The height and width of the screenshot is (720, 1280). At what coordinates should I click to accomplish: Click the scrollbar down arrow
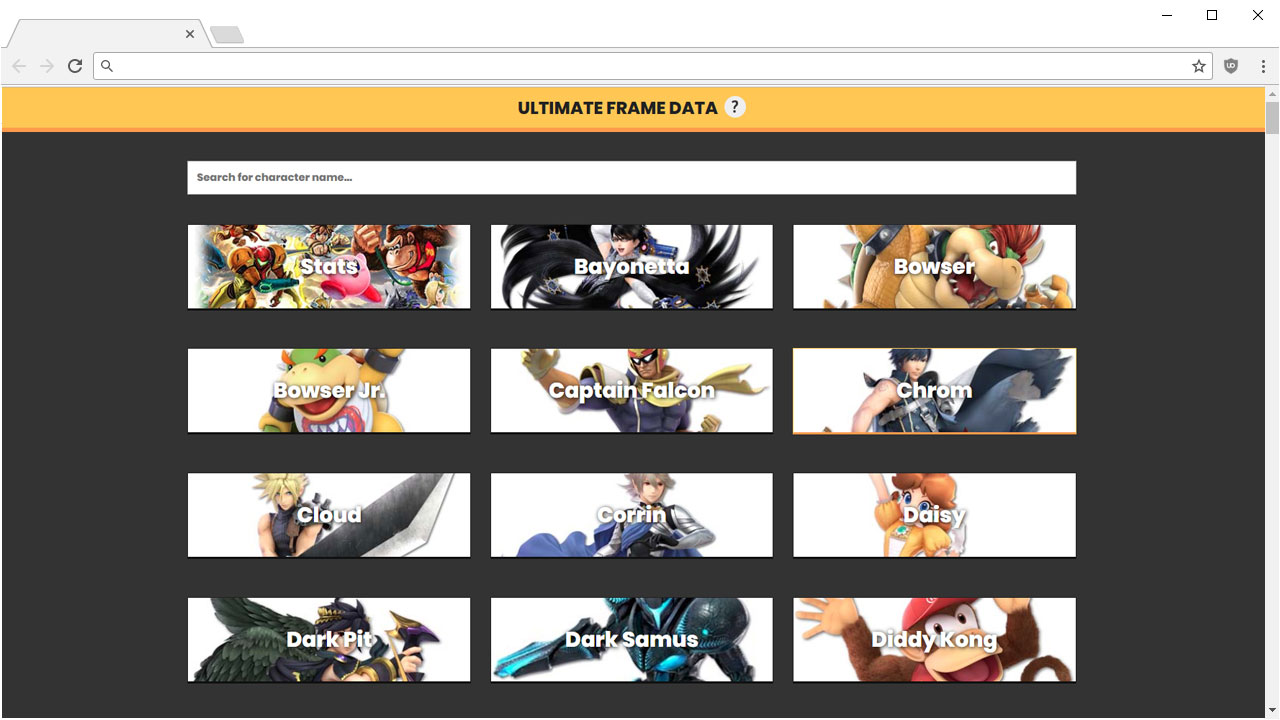pos(1272,711)
